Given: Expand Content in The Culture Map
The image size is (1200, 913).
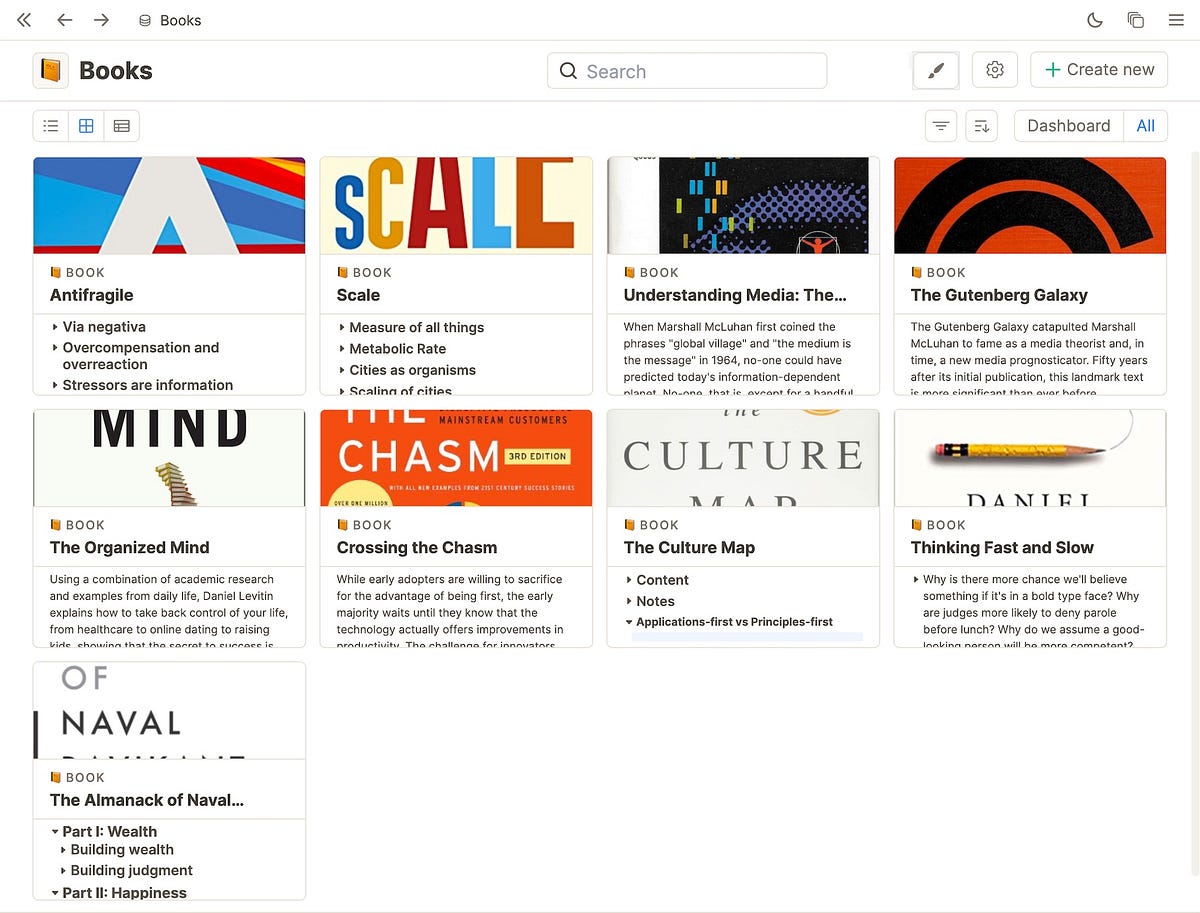Looking at the screenshot, I should coord(628,580).
